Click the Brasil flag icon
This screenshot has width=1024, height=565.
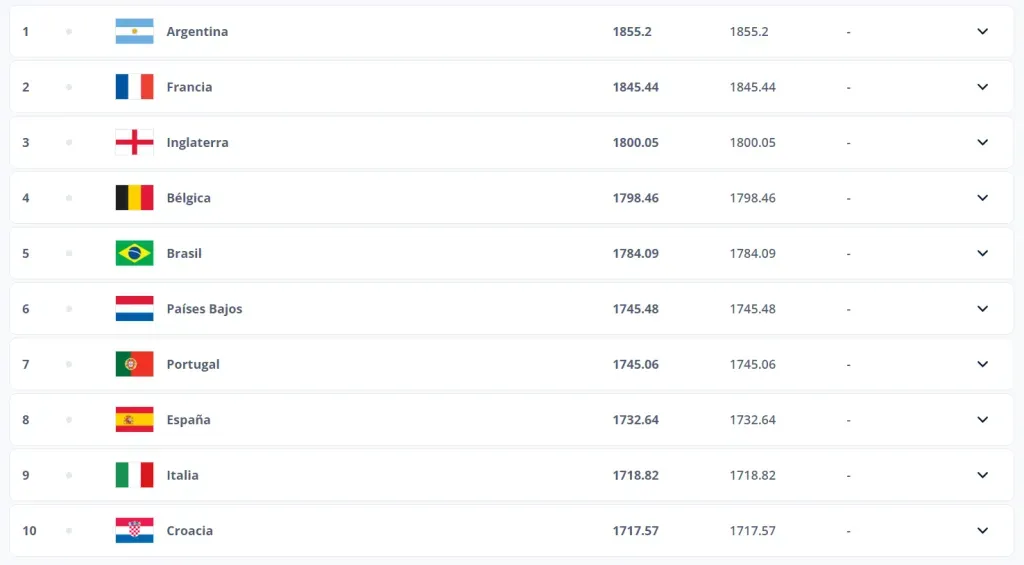tap(134, 253)
